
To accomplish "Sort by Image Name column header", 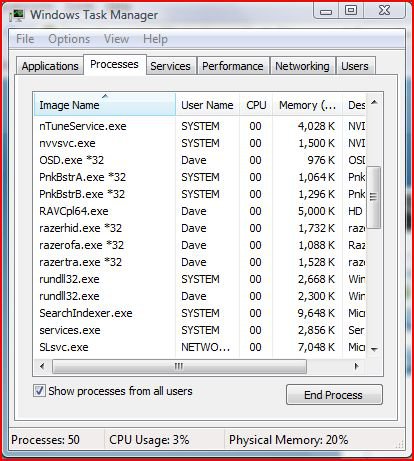I will [105, 105].
